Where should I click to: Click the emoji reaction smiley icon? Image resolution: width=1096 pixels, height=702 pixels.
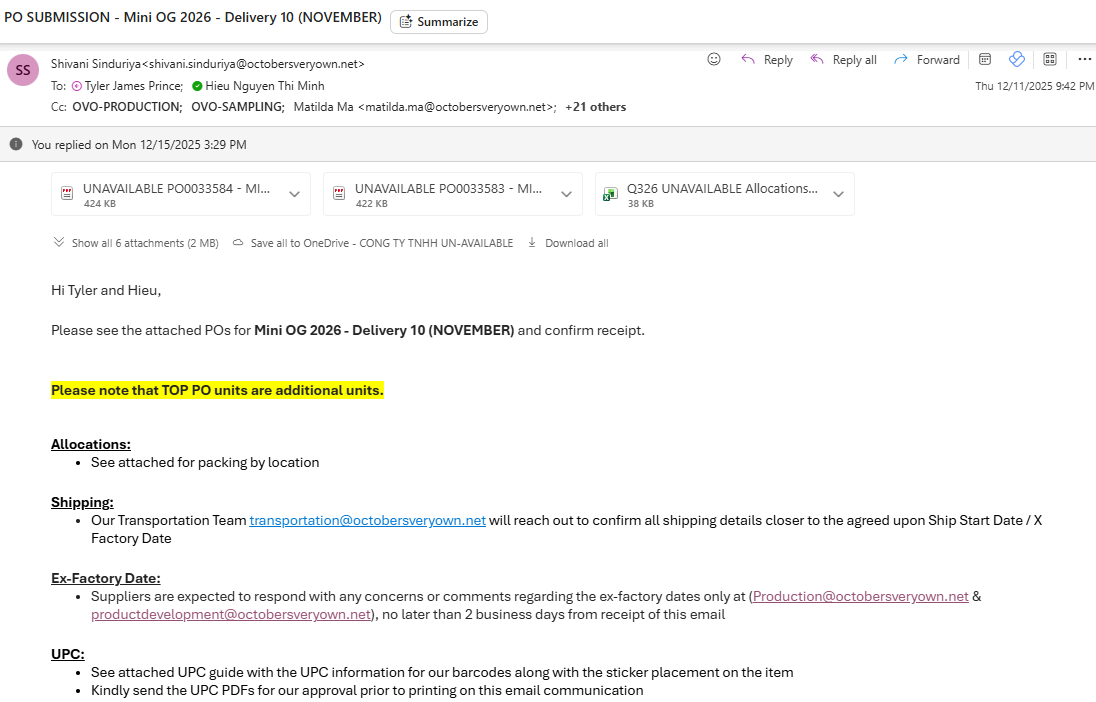(x=714, y=59)
